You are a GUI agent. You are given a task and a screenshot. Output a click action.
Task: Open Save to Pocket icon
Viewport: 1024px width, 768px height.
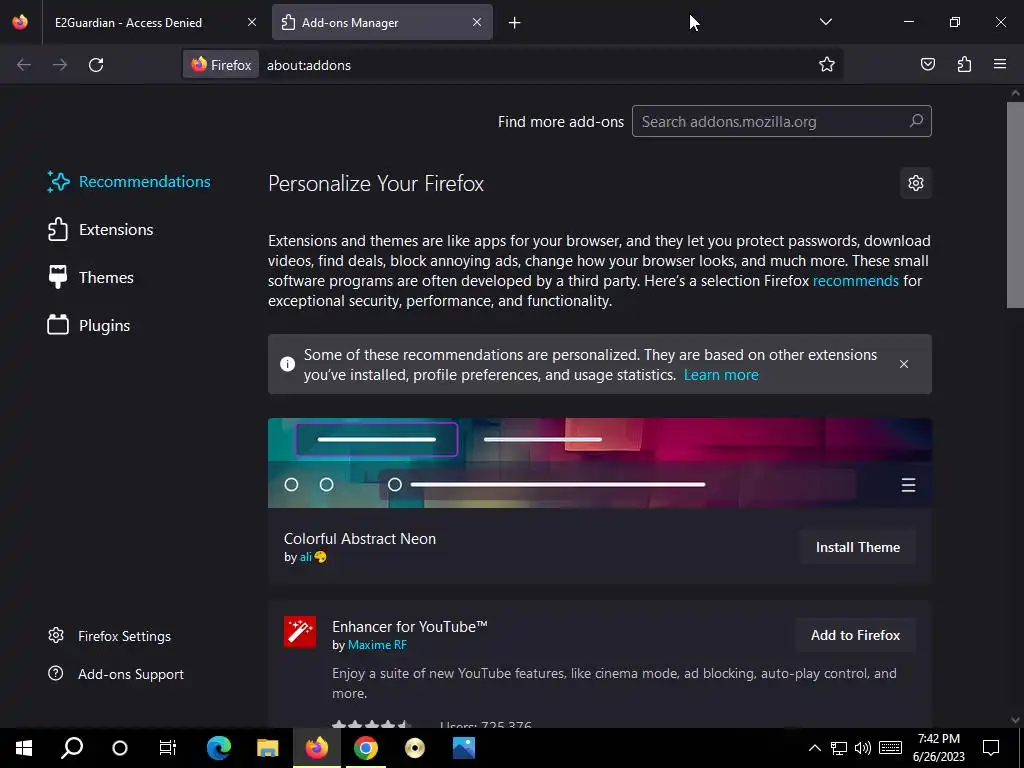point(927,64)
